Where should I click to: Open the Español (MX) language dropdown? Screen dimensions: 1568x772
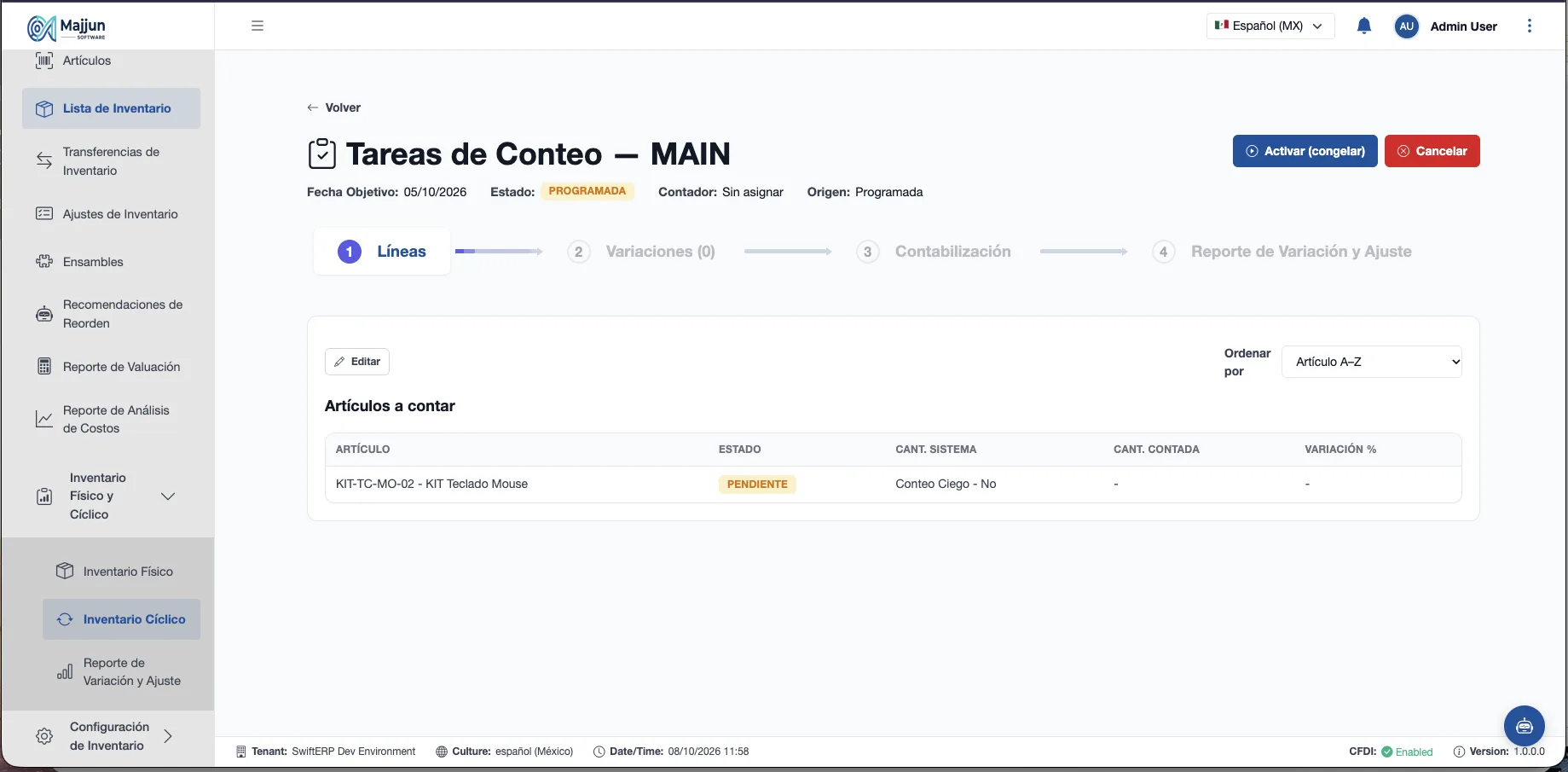point(1270,26)
